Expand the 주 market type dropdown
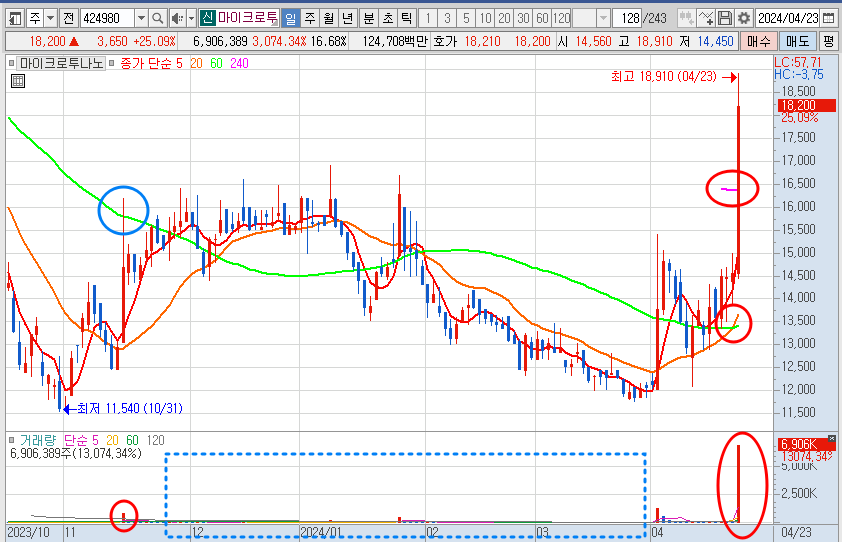This screenshot has width=842, height=542. (x=50, y=19)
